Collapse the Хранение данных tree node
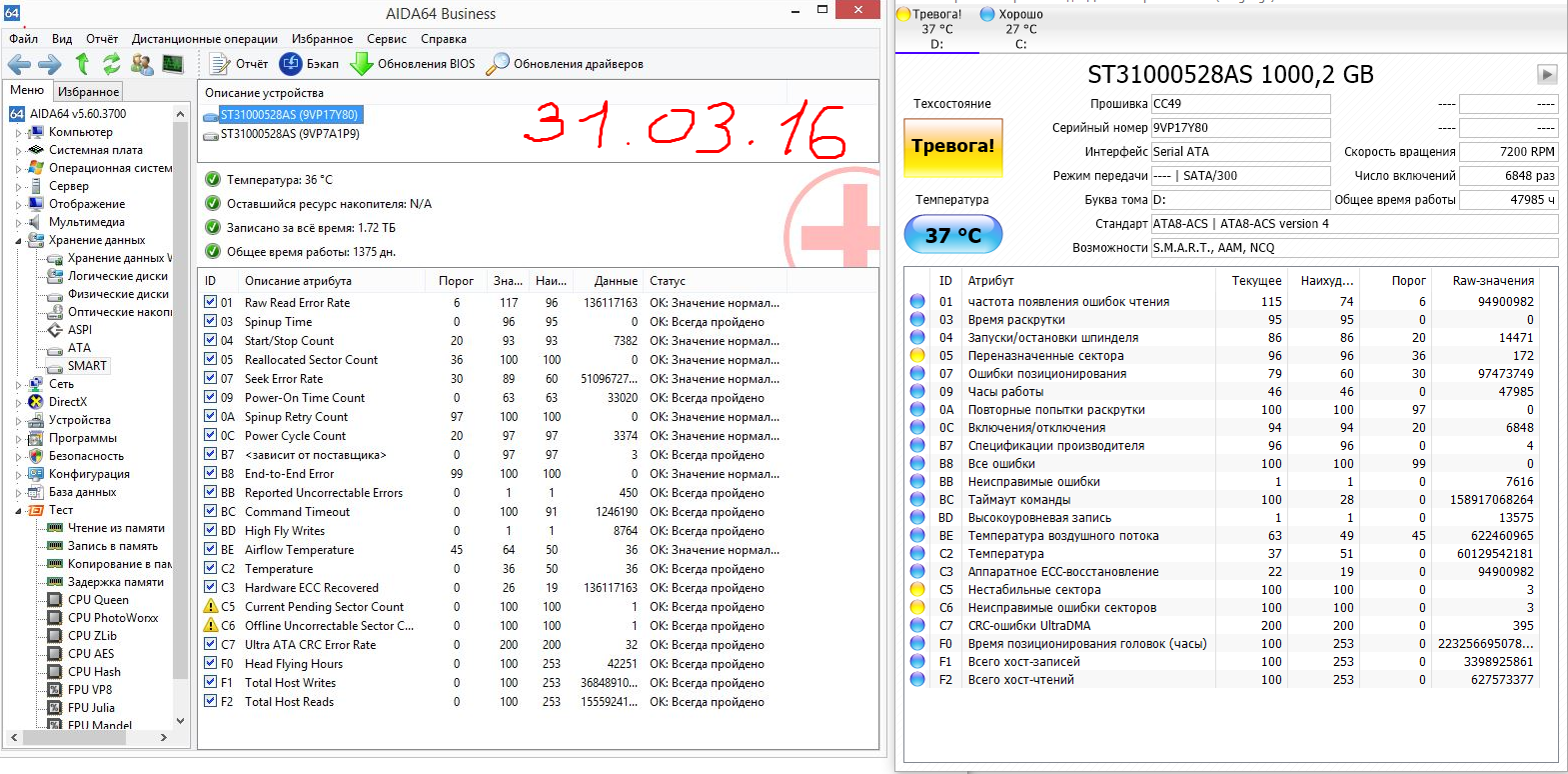1568x774 pixels. (x=18, y=241)
